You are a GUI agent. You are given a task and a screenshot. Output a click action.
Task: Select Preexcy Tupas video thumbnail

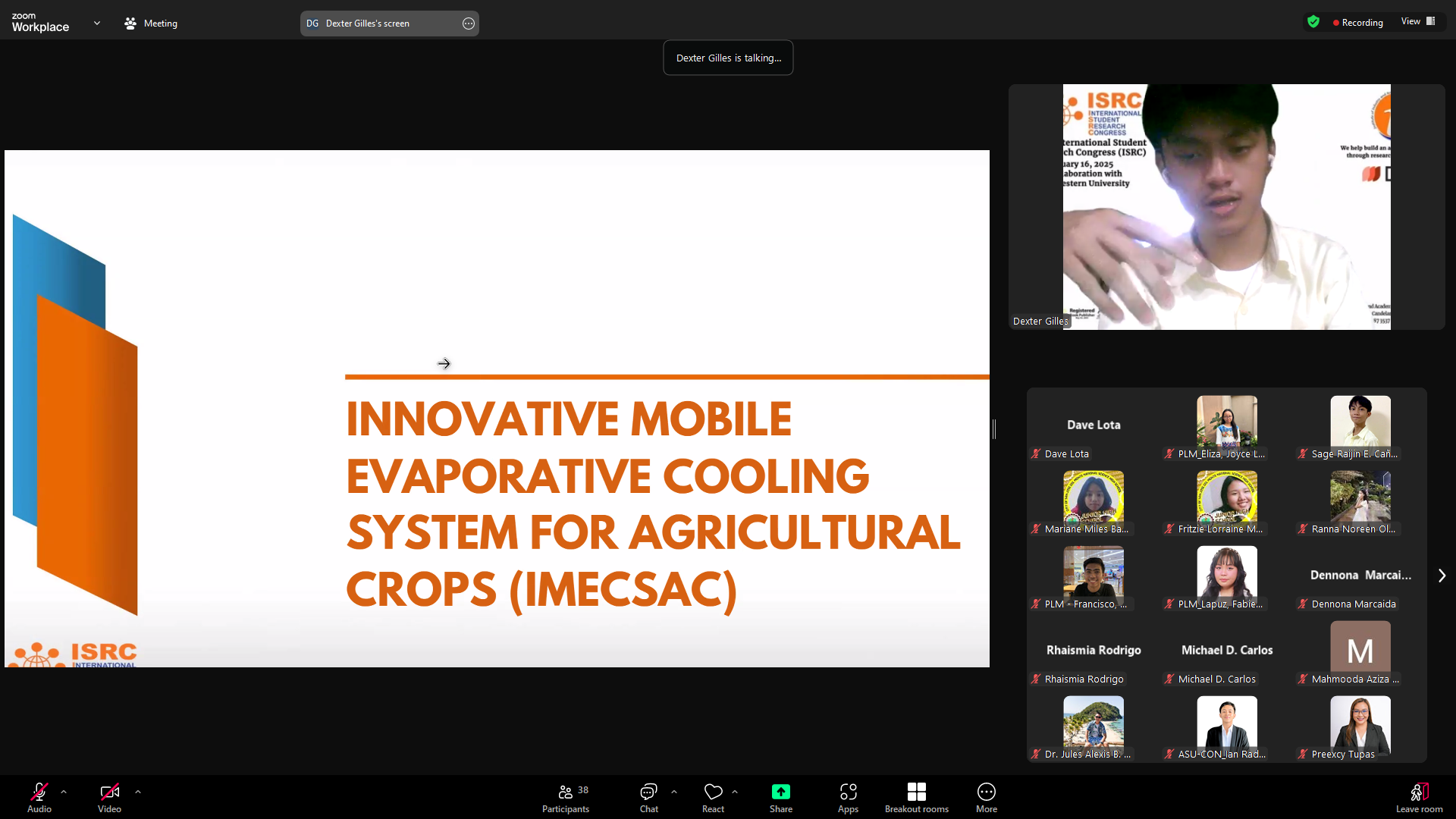[1360, 726]
